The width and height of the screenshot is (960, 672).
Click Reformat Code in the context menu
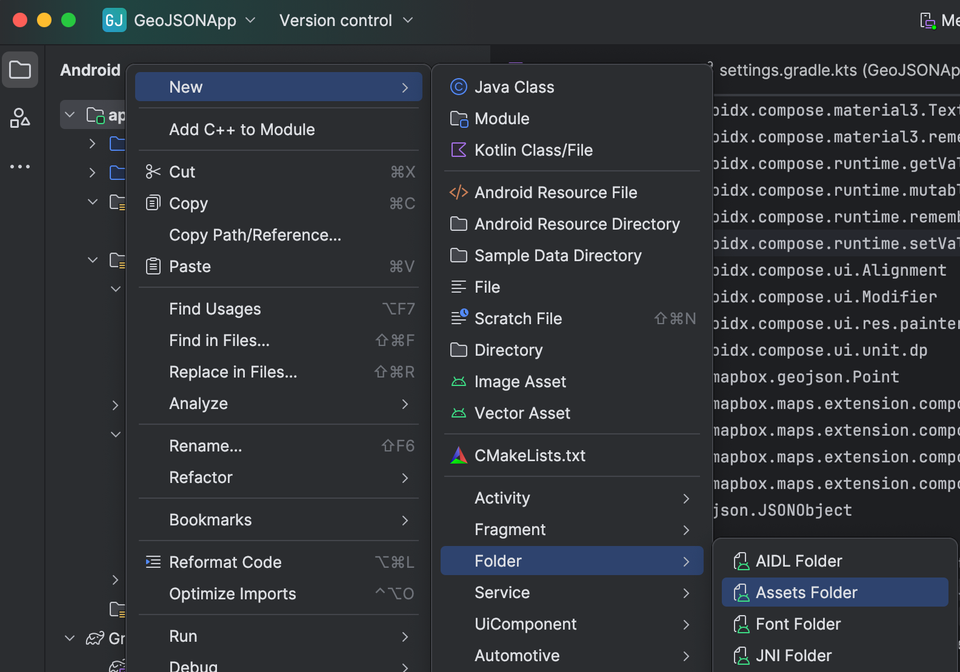pos(225,562)
